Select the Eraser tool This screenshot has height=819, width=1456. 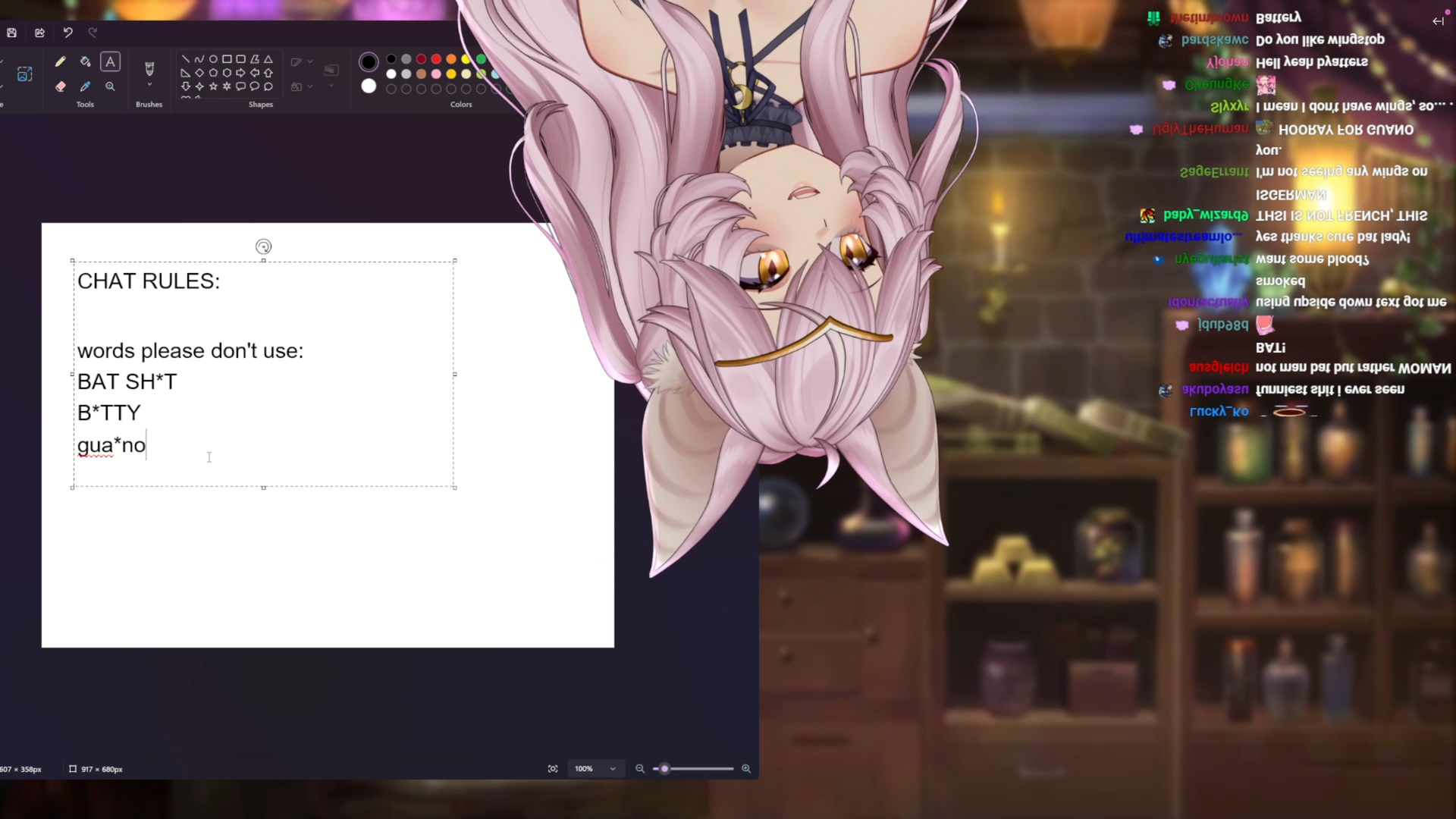60,86
